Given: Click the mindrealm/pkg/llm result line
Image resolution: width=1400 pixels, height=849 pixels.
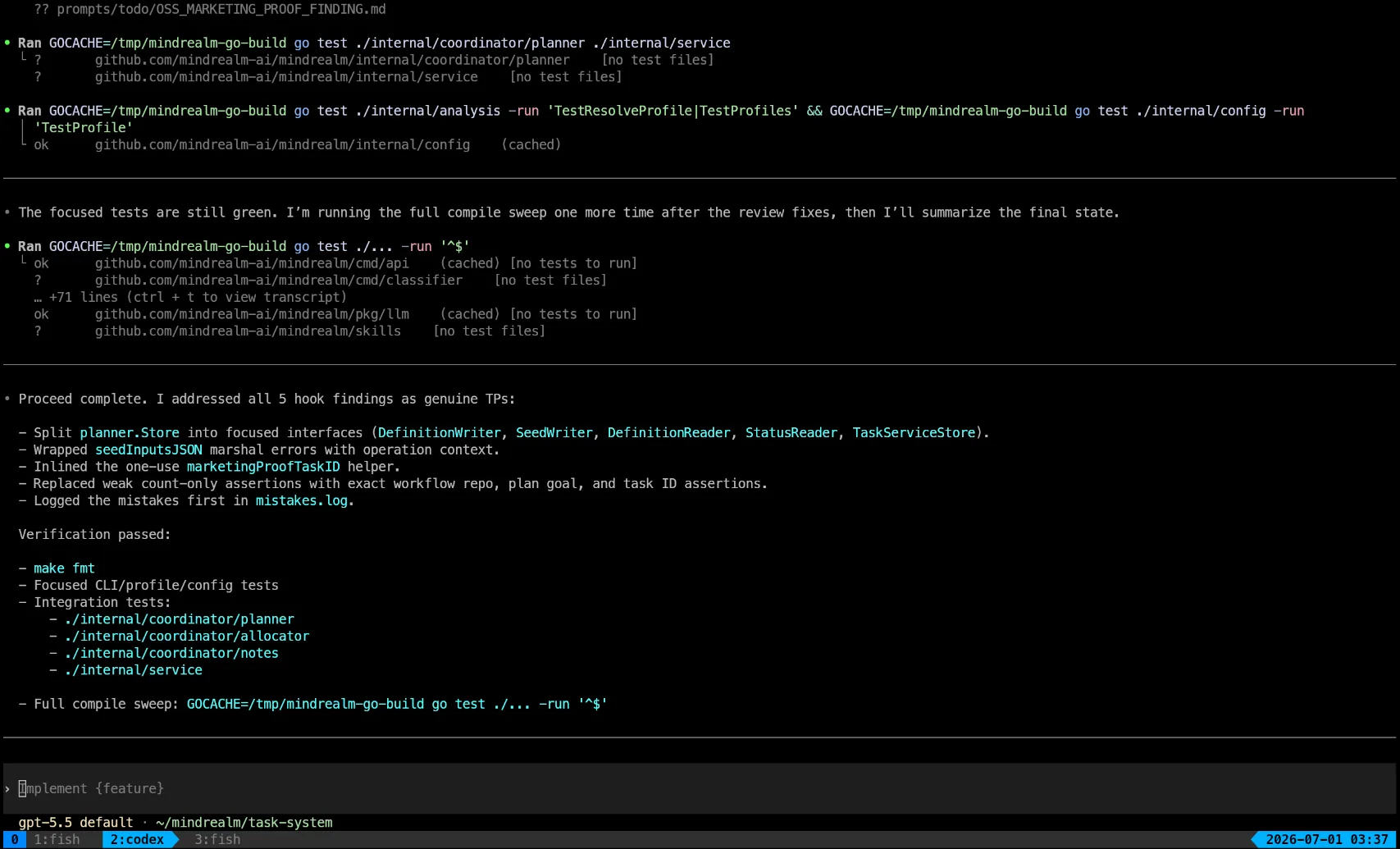Looking at the screenshot, I should (335, 314).
